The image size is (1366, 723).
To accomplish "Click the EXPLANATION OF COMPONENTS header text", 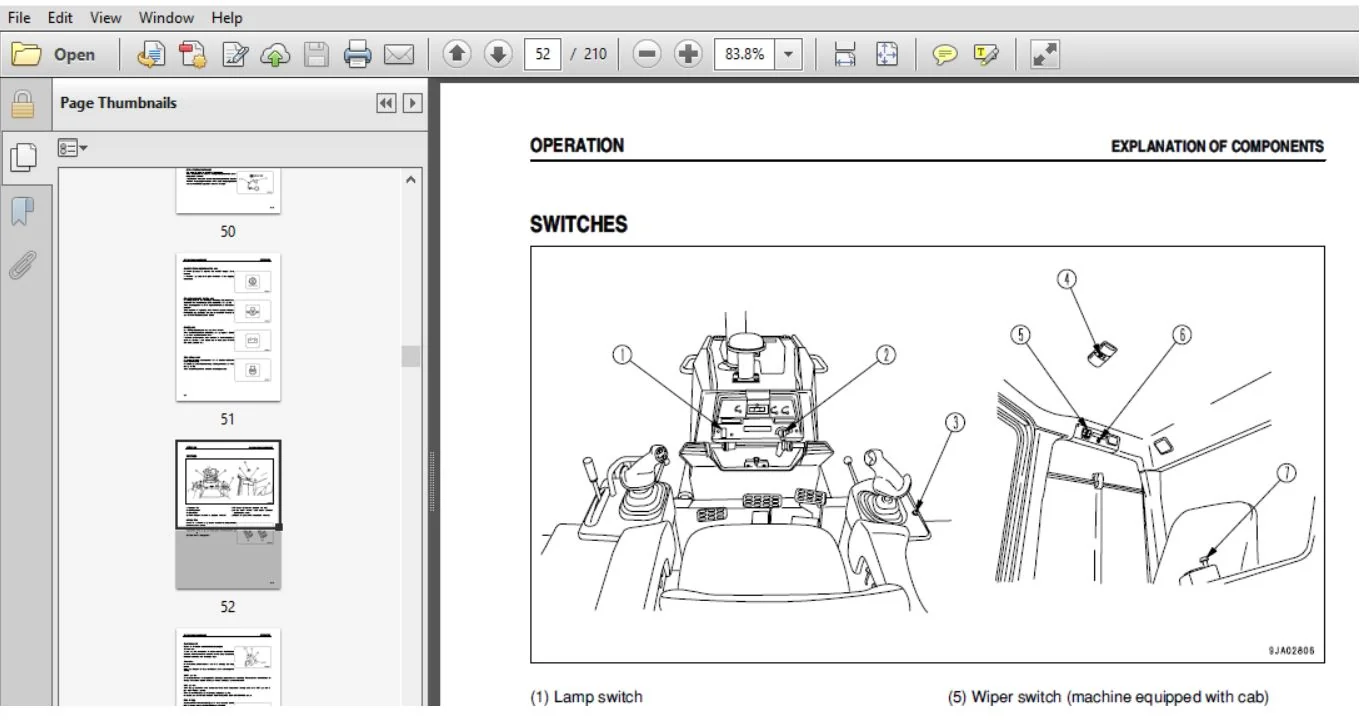I will pyautogui.click(x=1217, y=146).
